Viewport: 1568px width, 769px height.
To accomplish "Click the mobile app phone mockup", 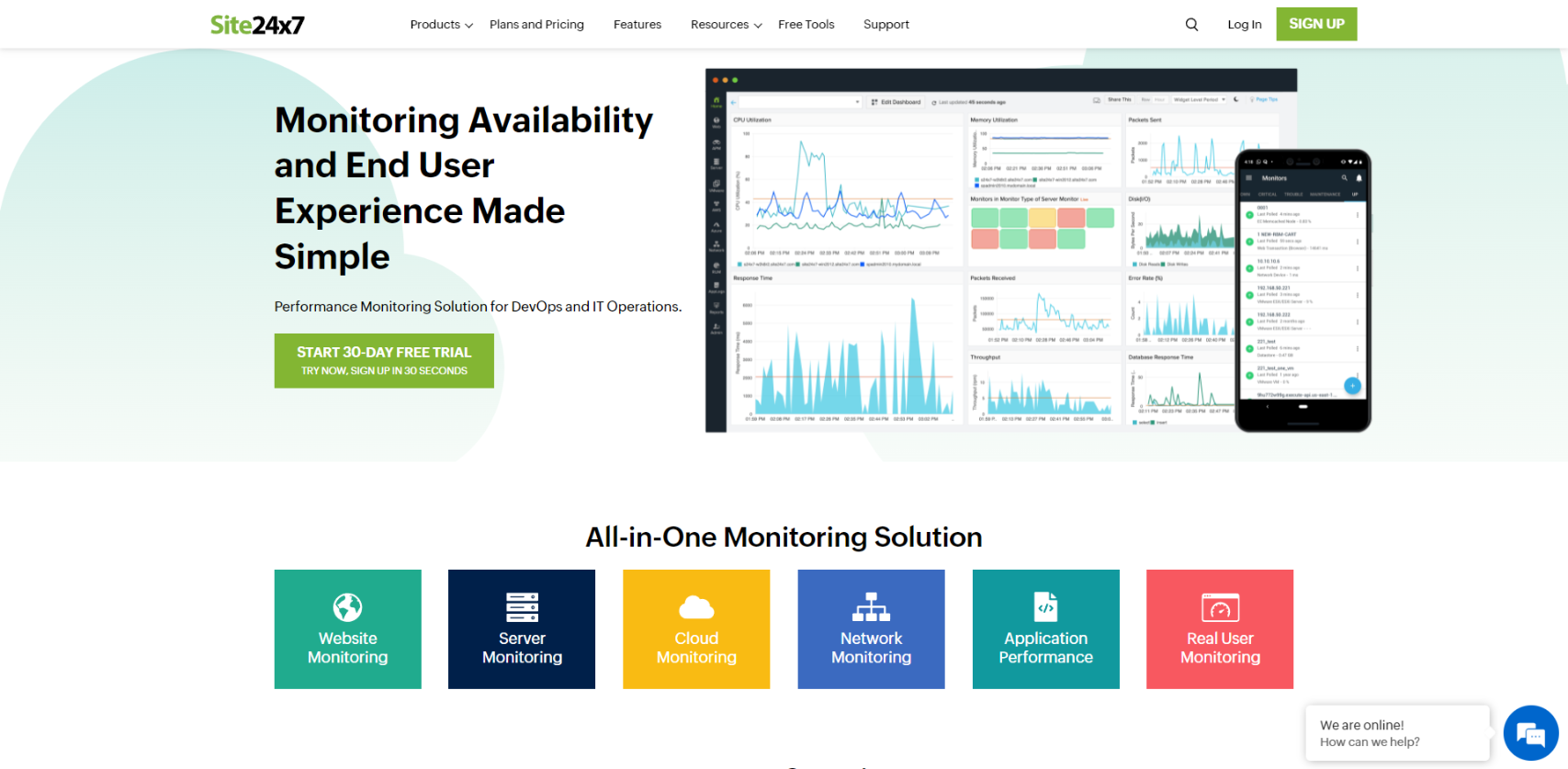I will 1303,290.
